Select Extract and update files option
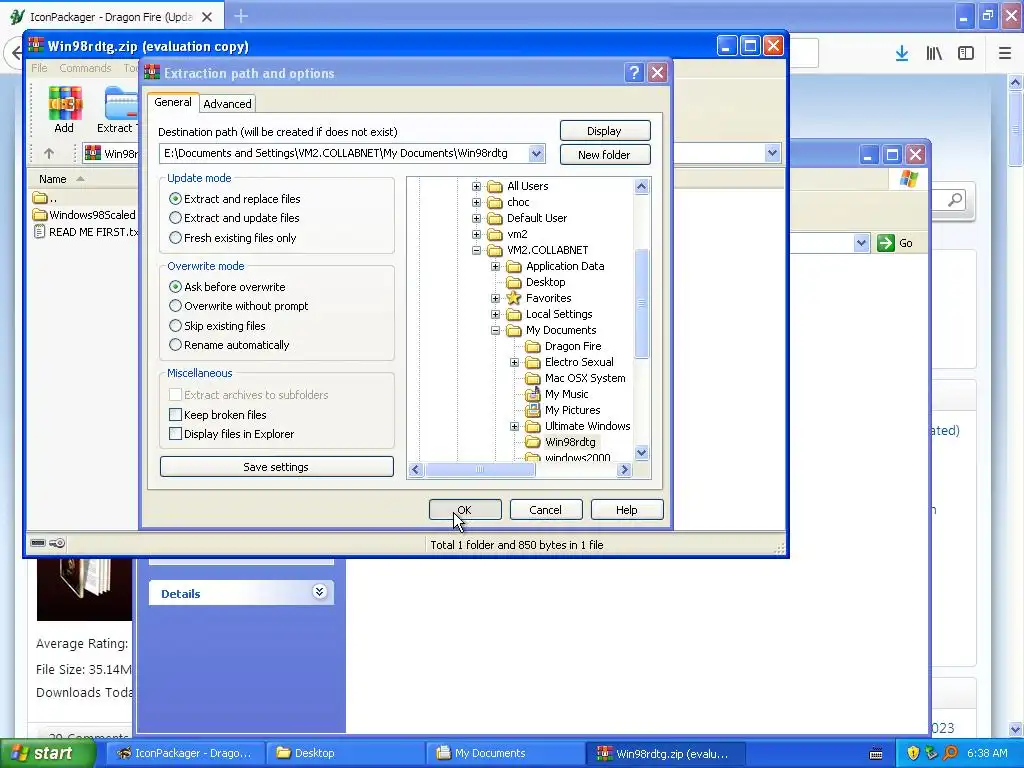1024x768 pixels. coord(234,218)
